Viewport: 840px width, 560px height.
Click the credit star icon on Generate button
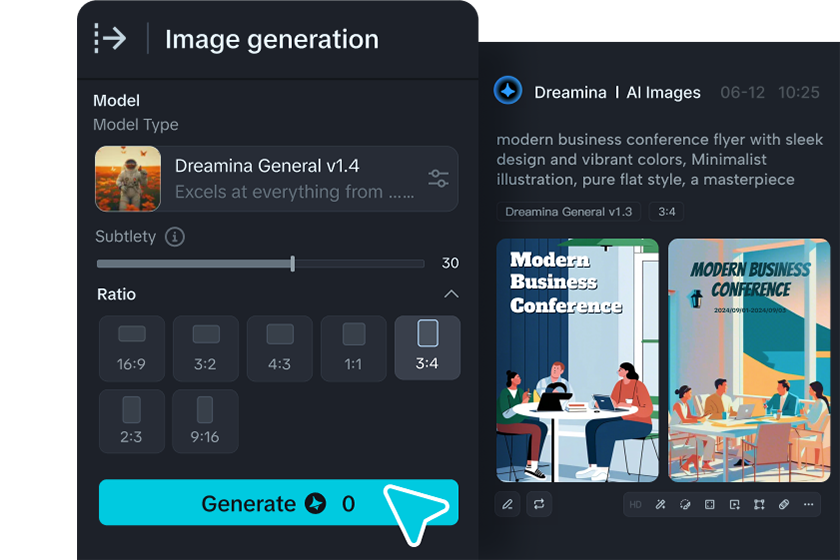316,503
